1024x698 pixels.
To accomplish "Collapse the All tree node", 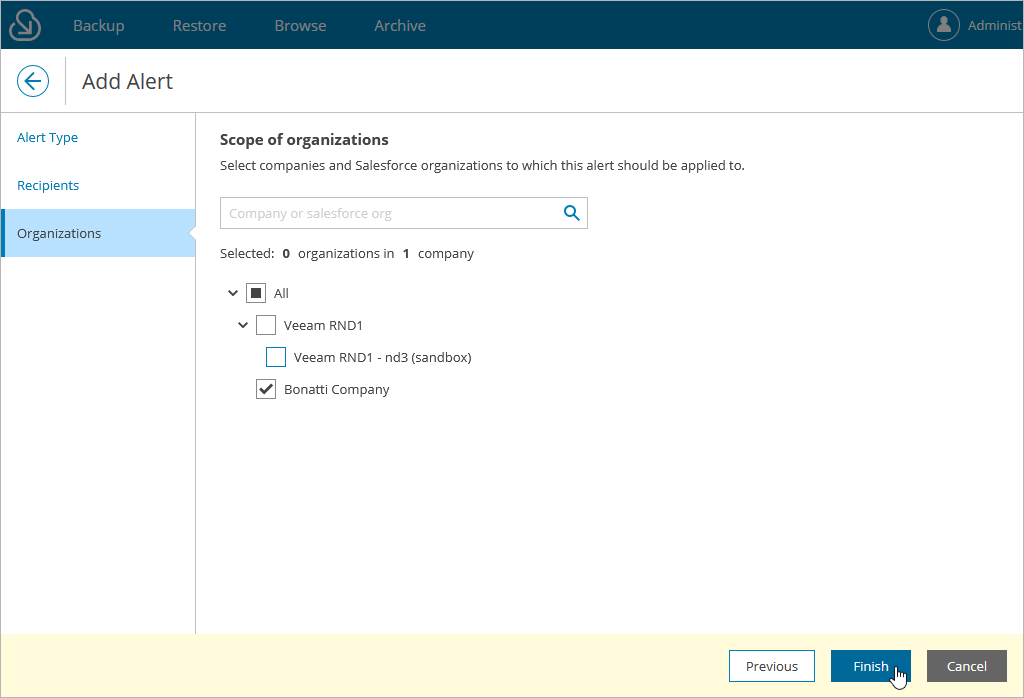I will click(233, 293).
